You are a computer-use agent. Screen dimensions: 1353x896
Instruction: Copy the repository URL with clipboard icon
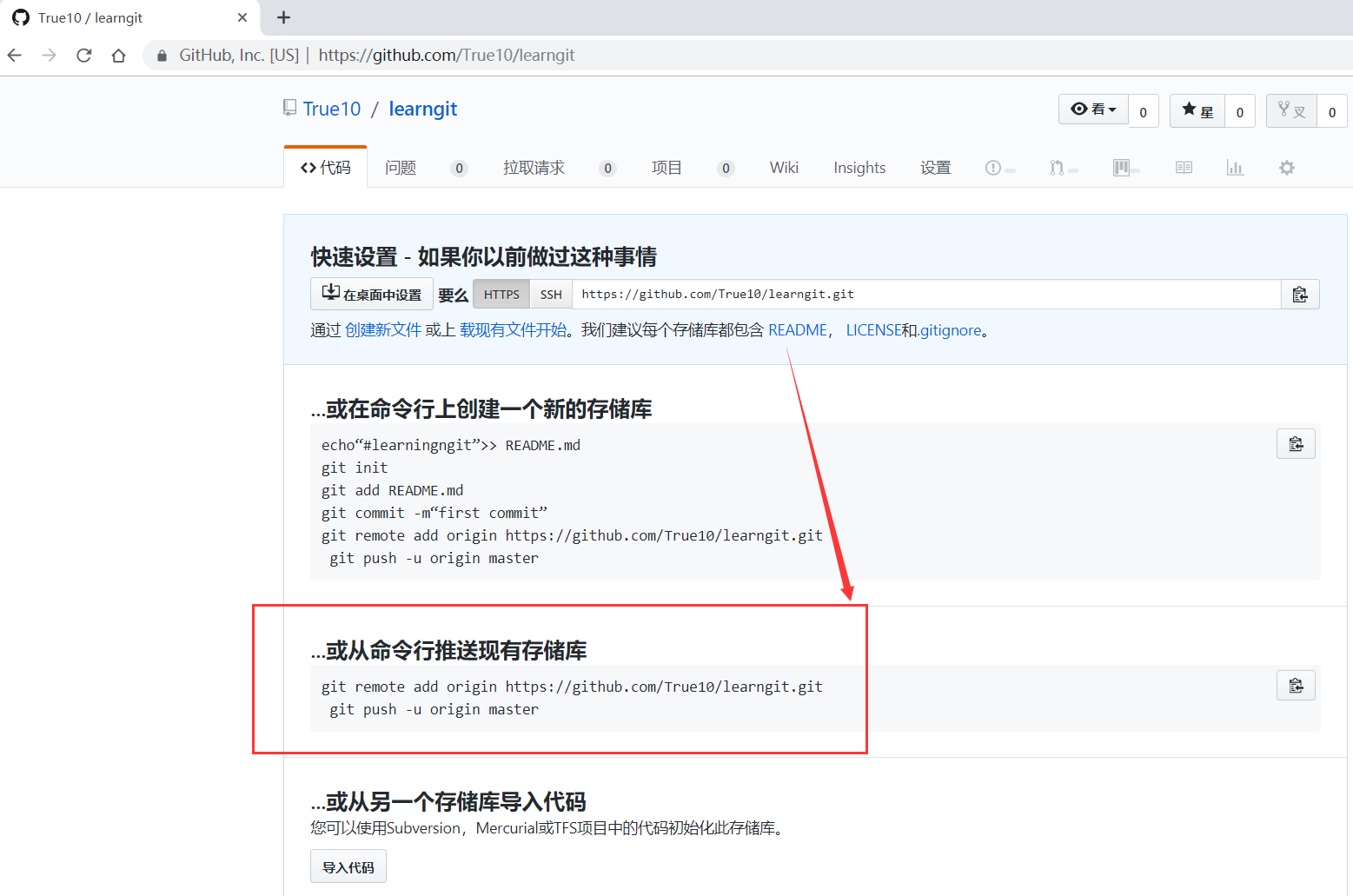tap(1300, 295)
